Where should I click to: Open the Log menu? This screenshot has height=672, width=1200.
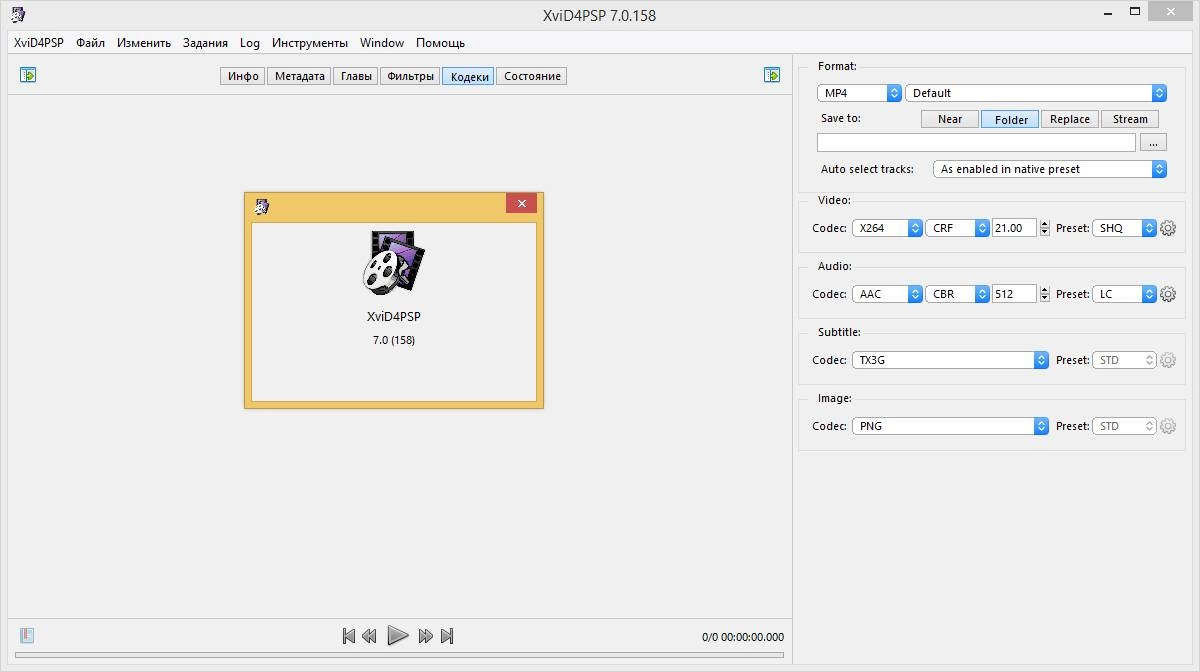pyautogui.click(x=250, y=43)
